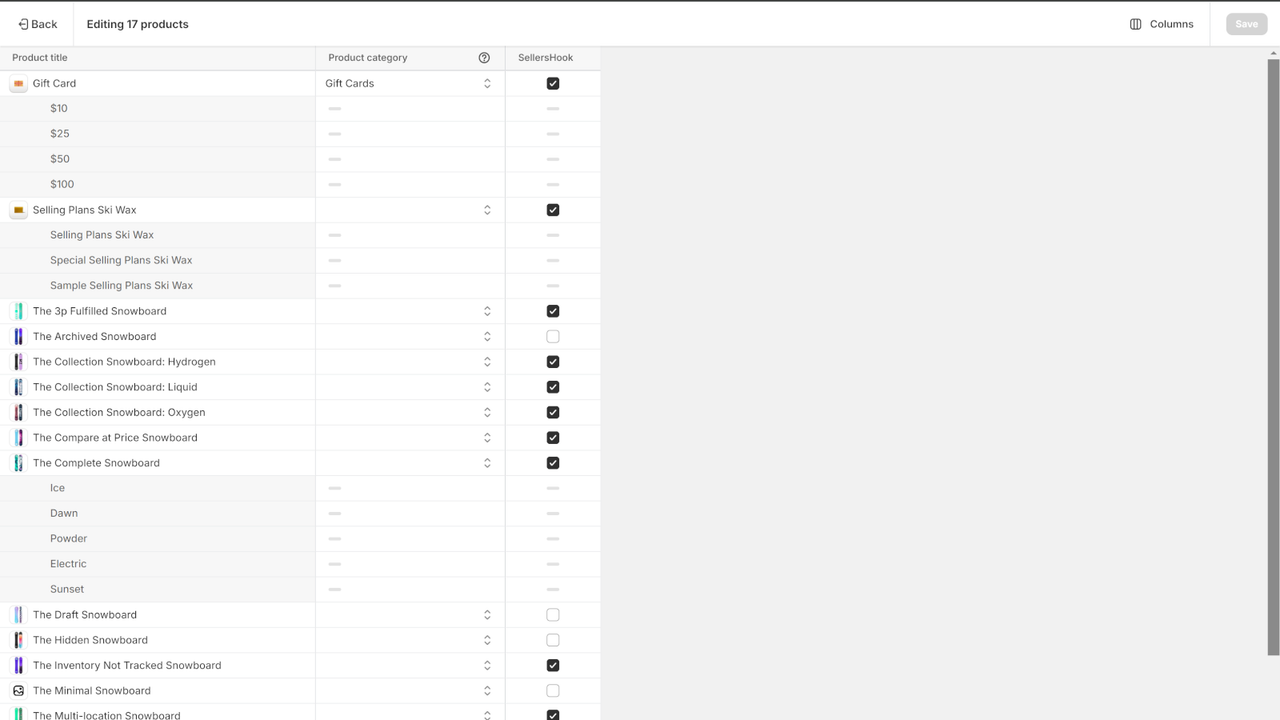Image resolution: width=1280 pixels, height=720 pixels.
Task: Click the Back button label
Action: [44, 24]
